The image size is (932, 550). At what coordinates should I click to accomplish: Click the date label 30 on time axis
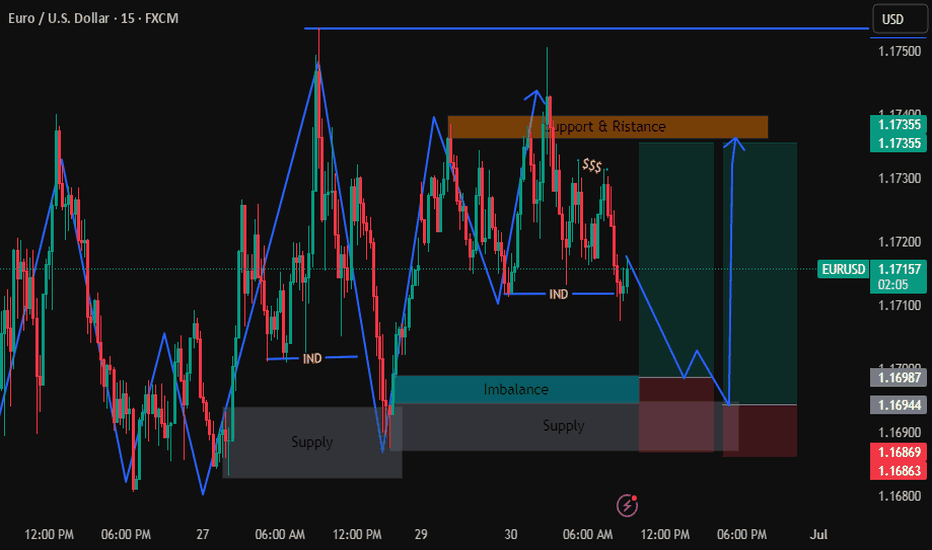[x=511, y=534]
